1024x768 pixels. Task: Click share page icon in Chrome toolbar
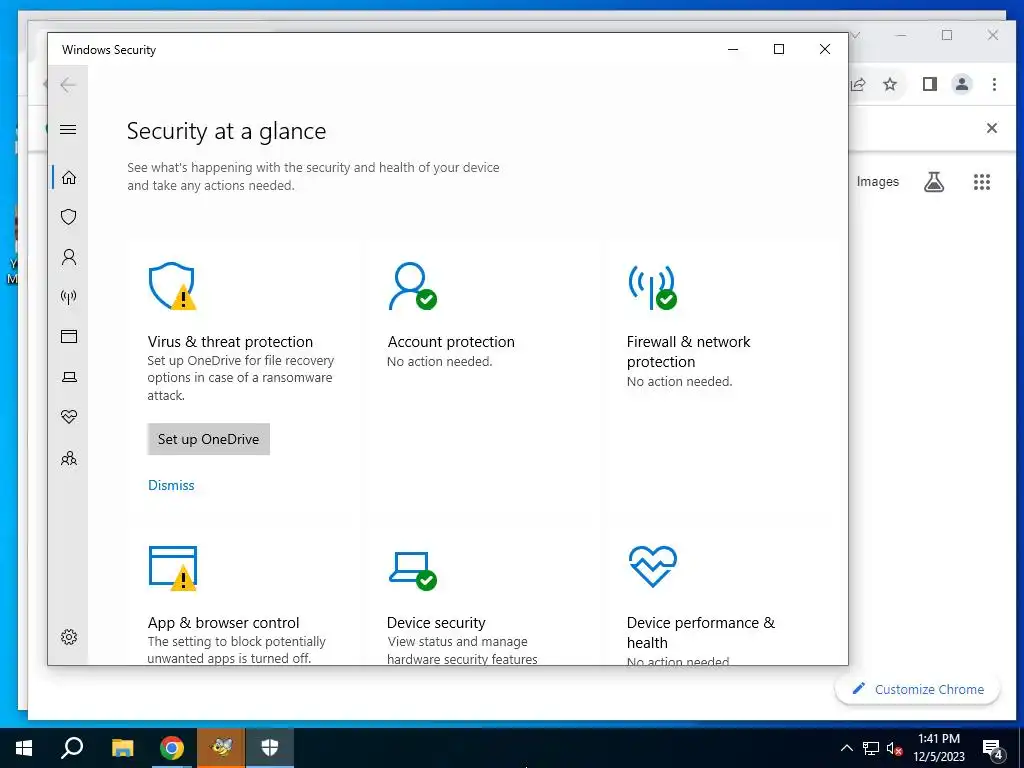[858, 84]
